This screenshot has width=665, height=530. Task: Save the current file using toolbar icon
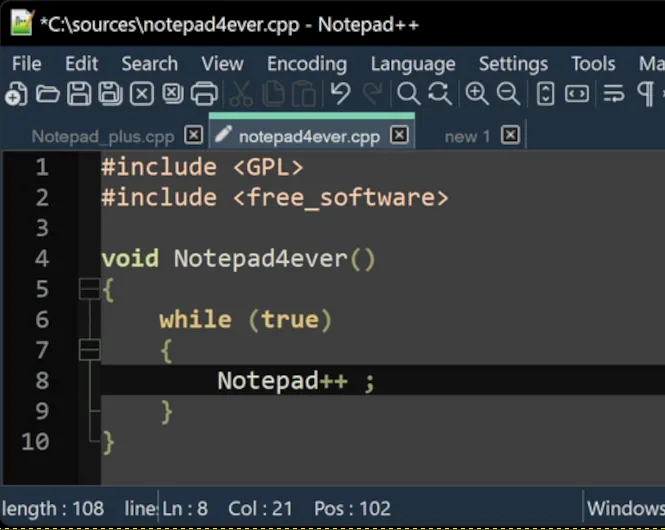[x=78, y=95]
